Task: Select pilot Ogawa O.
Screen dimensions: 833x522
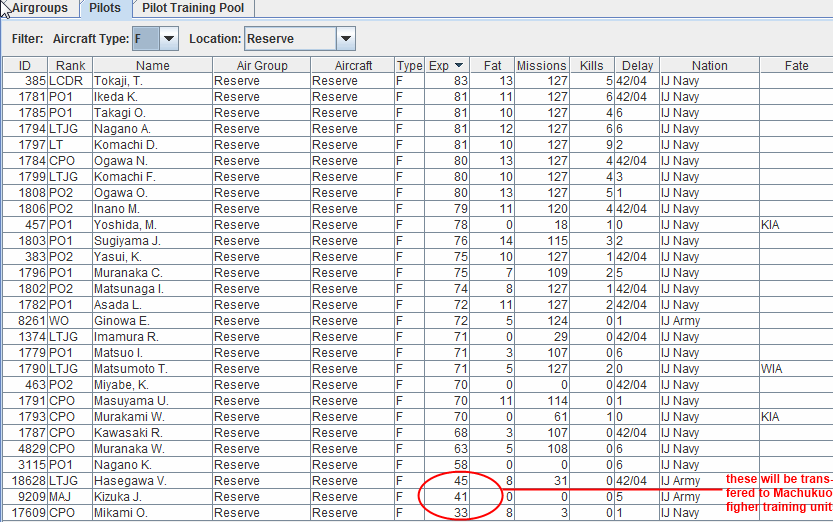Action: point(152,193)
